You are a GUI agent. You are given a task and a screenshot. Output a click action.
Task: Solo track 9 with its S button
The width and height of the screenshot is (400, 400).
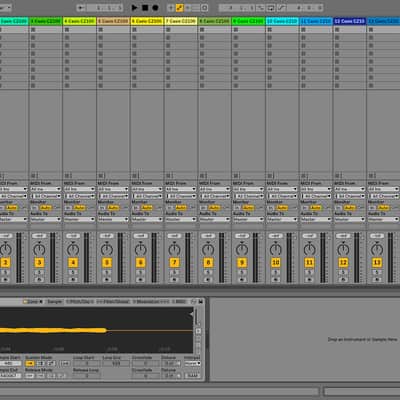(242, 273)
